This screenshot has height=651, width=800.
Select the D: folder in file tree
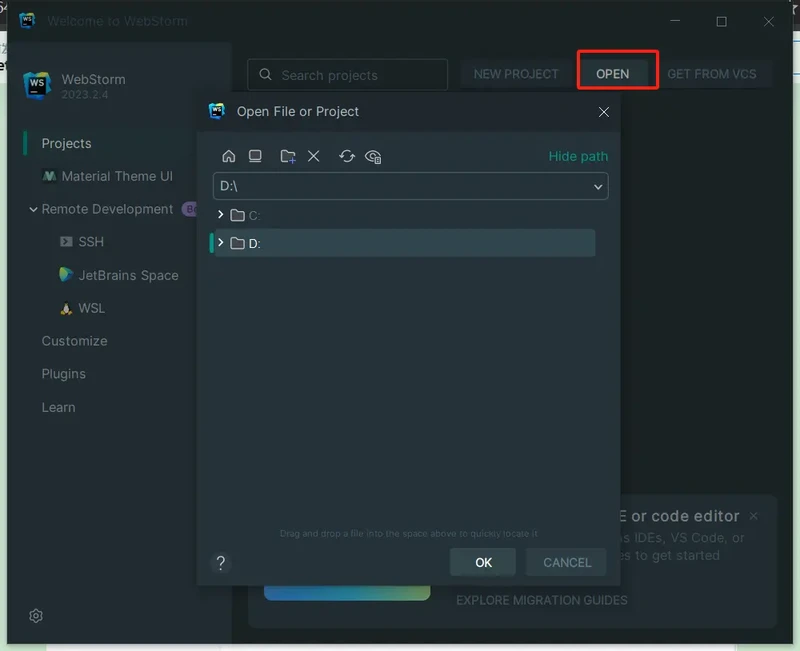[x=254, y=243]
